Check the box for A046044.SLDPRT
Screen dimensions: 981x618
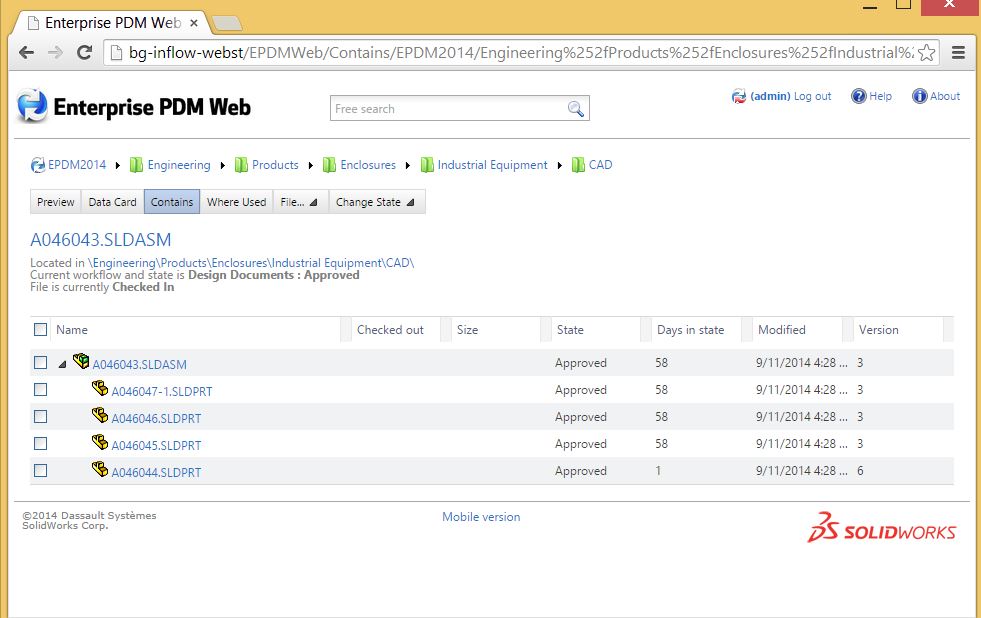41,470
